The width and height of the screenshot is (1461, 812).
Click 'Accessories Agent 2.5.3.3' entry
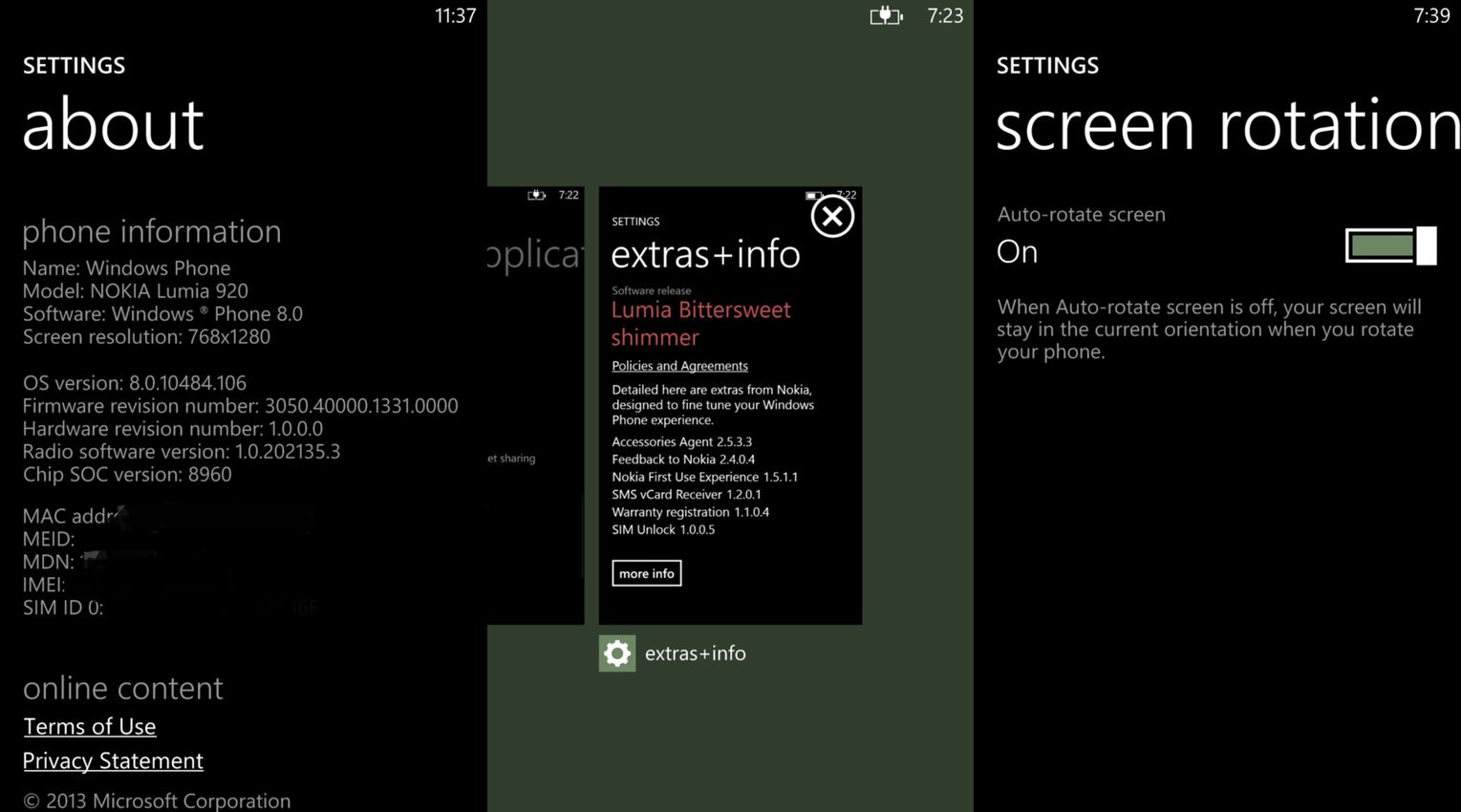click(x=681, y=442)
